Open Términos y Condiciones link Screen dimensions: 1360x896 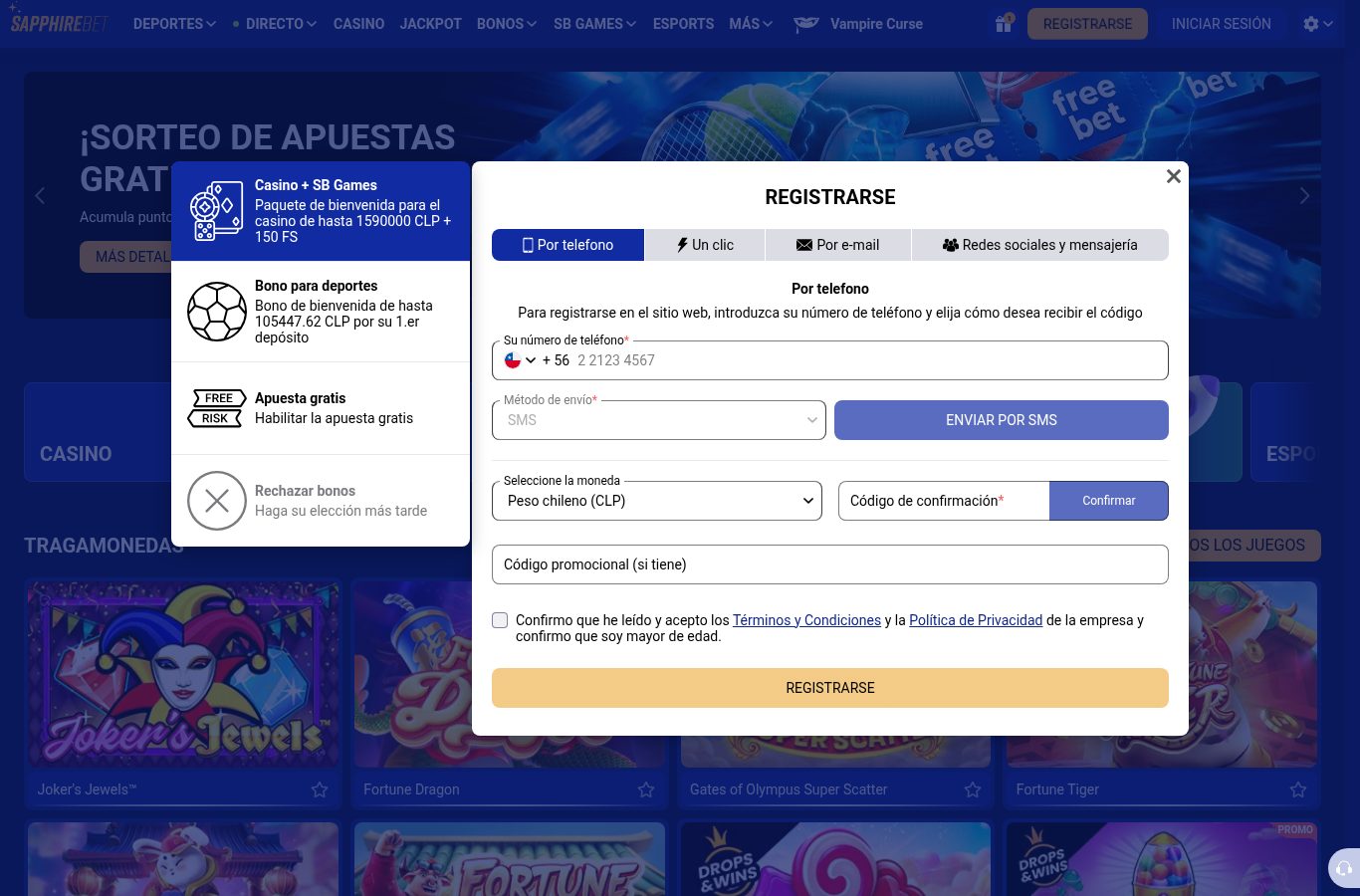806,620
